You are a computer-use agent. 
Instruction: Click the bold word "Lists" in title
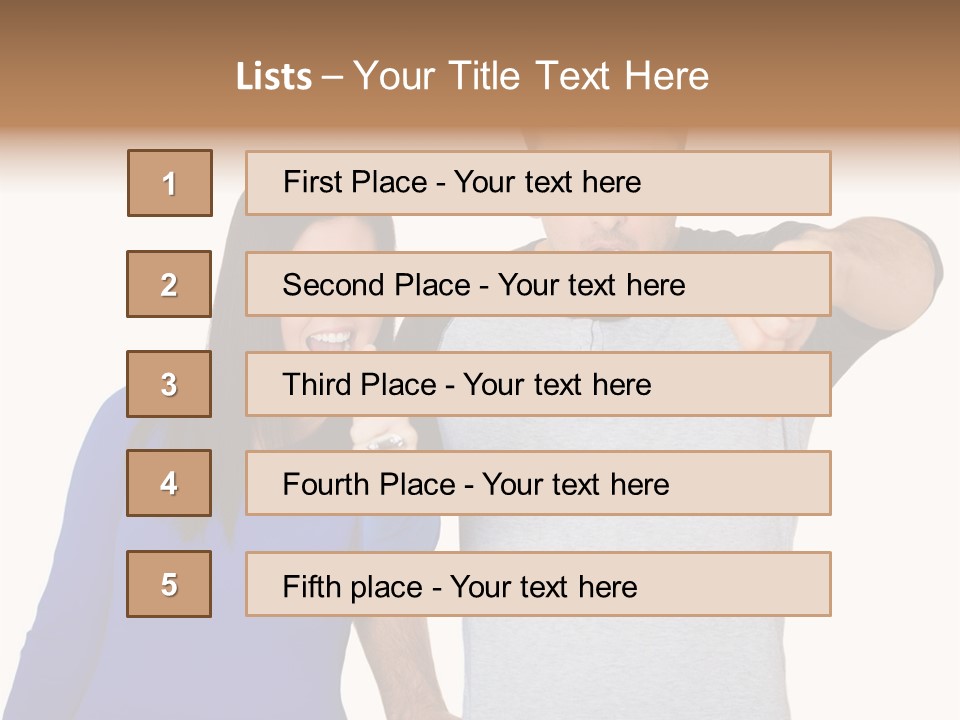[274, 77]
